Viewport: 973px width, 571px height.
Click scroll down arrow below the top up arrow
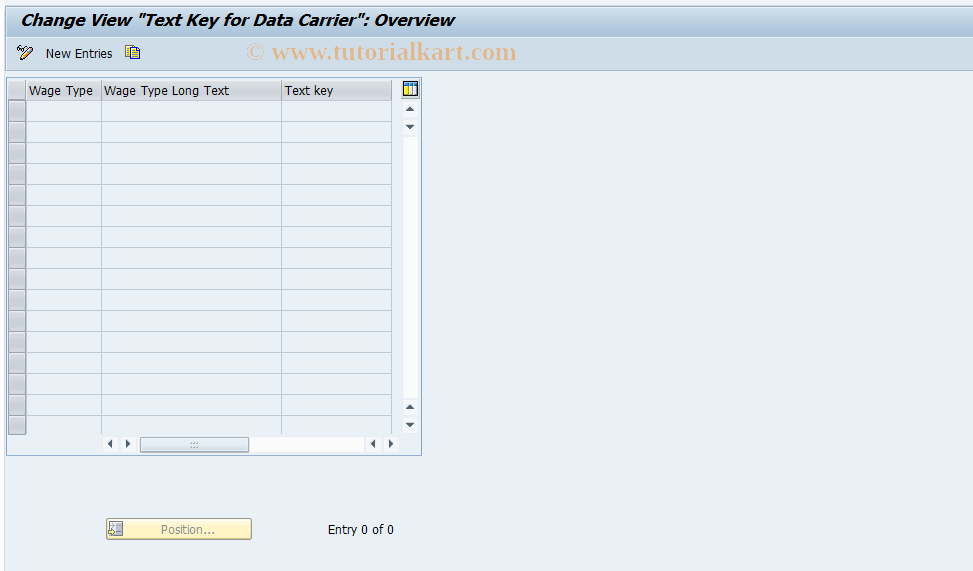410,127
